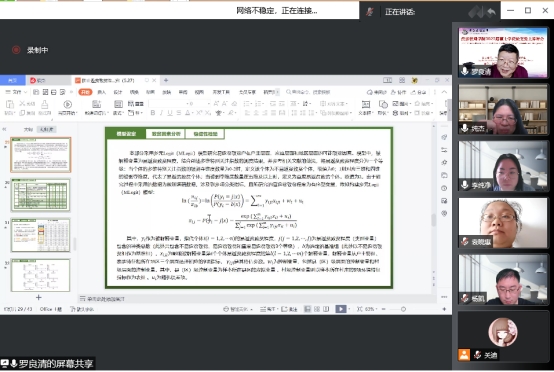The image size is (554, 372).
Task: Click the paste icon in the ribbon
Action: point(10,104)
